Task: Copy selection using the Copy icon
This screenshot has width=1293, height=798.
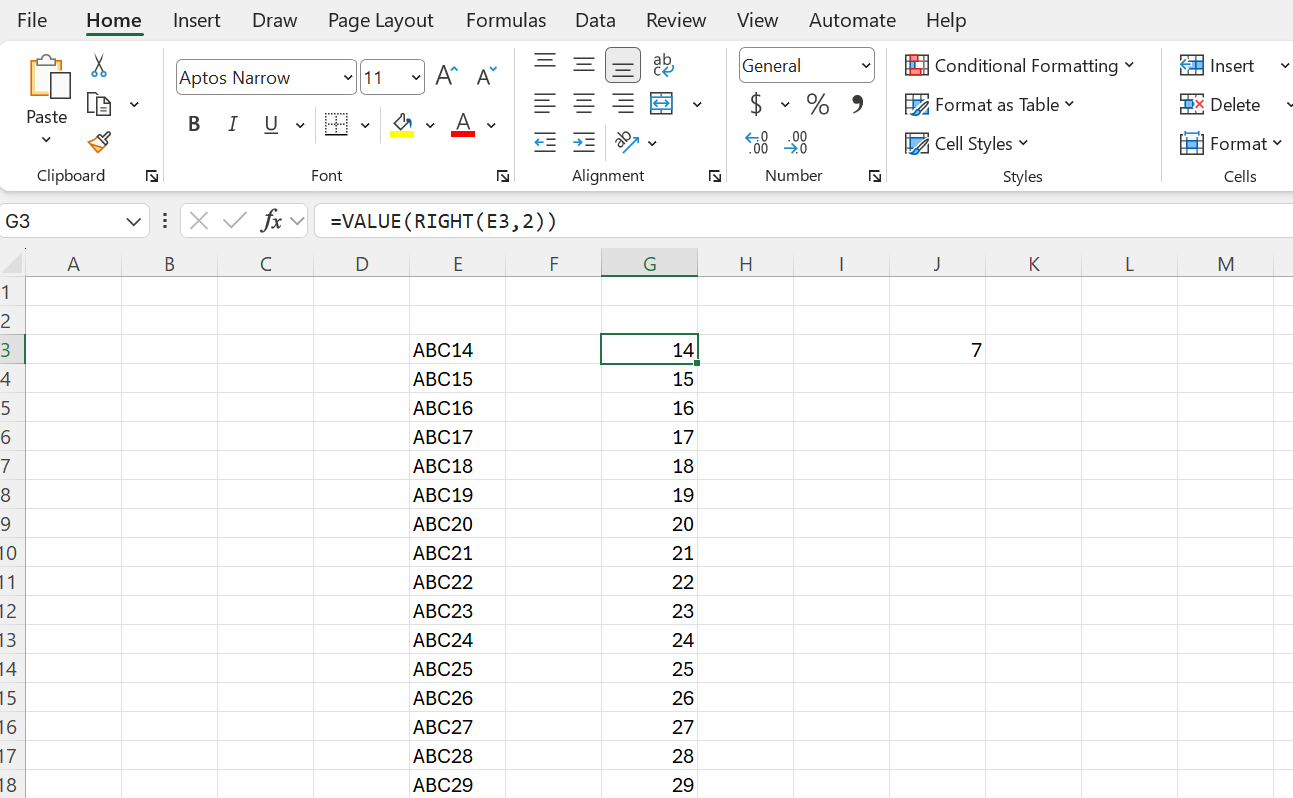Action: click(x=99, y=104)
